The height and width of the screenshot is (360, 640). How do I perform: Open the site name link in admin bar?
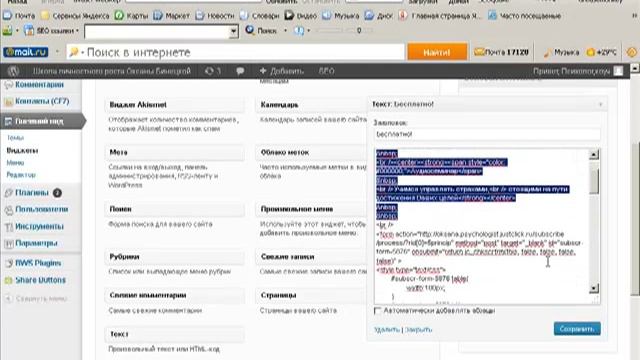[112, 71]
